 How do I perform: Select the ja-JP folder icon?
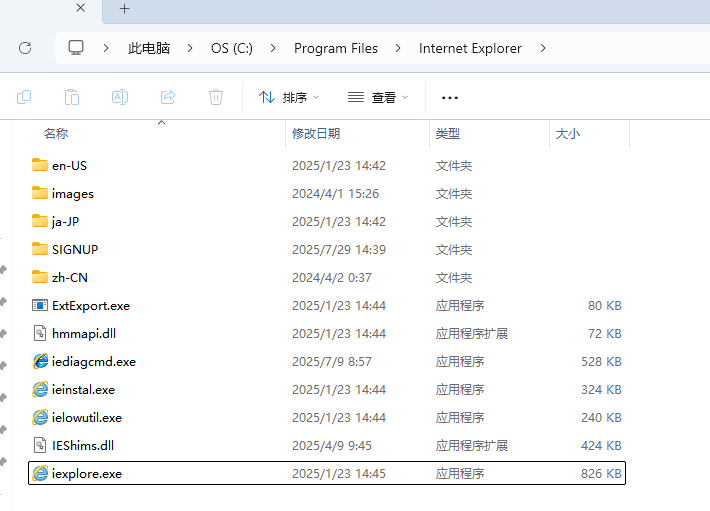coord(40,221)
